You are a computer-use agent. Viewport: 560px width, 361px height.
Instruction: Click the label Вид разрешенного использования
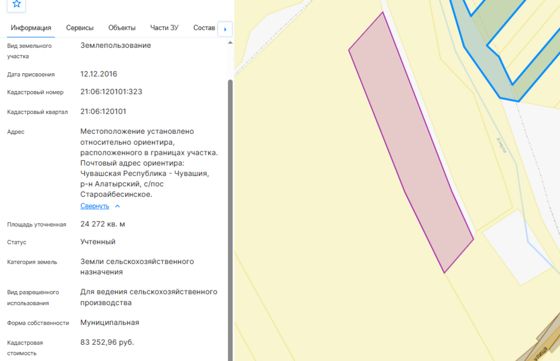33,297
